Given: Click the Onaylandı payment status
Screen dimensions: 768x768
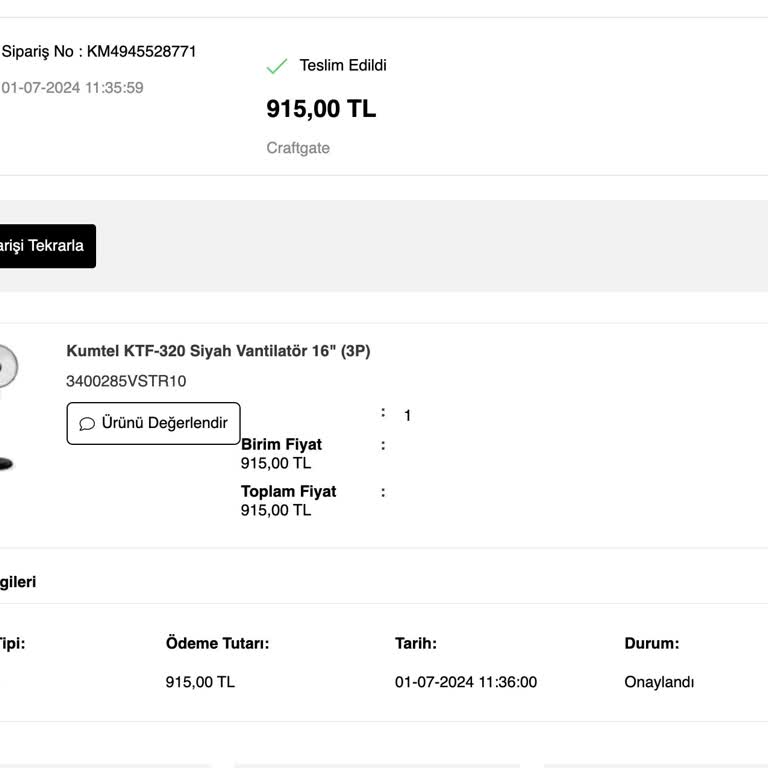Looking at the screenshot, I should click(659, 683).
